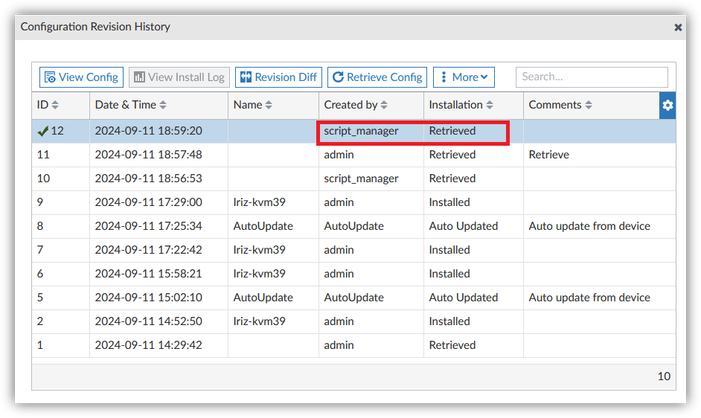701x418 pixels.
Task: Click Retrieved status in revision 11
Action: tap(452, 155)
